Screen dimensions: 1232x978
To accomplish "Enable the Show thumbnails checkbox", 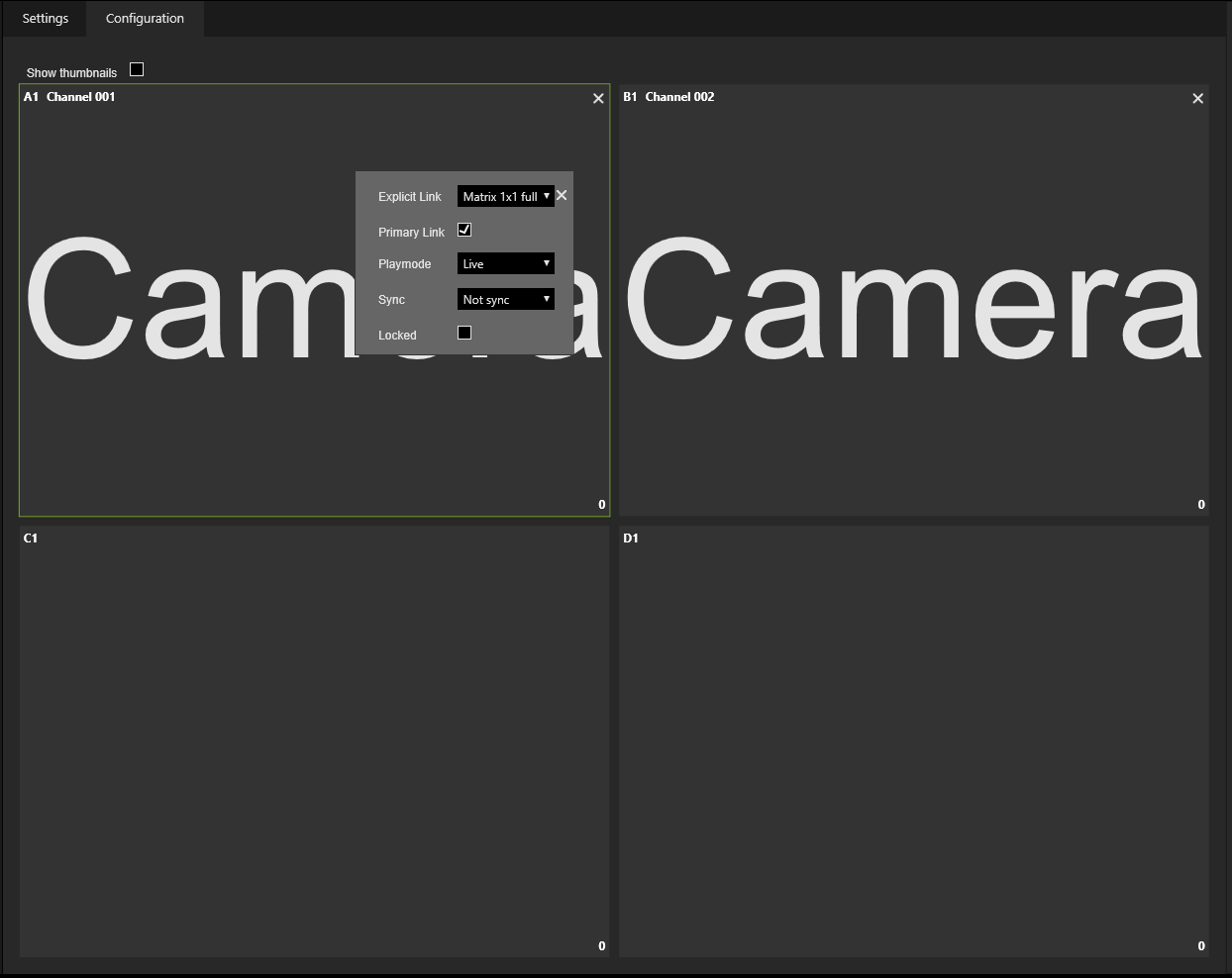I will tap(137, 69).
